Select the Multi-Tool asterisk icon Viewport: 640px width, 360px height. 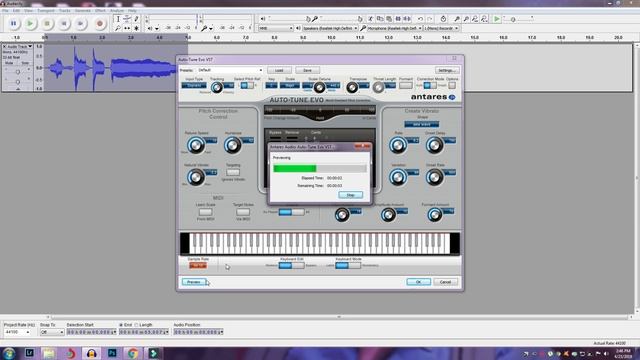click(x=136, y=28)
